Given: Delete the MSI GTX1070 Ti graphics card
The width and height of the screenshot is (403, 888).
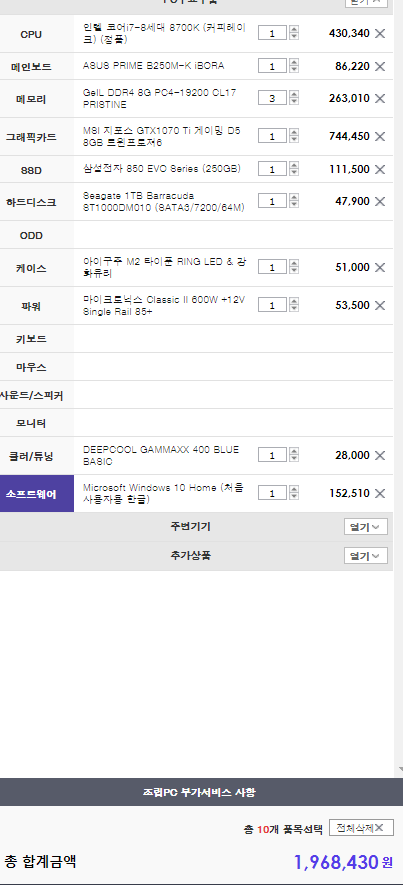Looking at the screenshot, I should (x=380, y=136).
